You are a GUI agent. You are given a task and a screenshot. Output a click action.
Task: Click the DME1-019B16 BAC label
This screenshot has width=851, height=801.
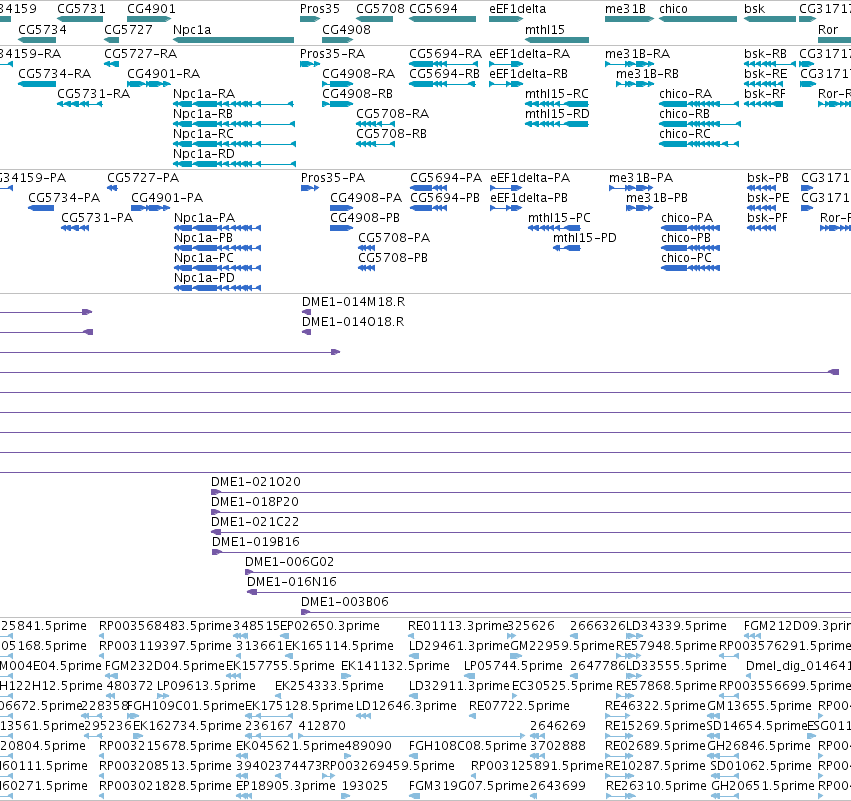[x=256, y=542]
